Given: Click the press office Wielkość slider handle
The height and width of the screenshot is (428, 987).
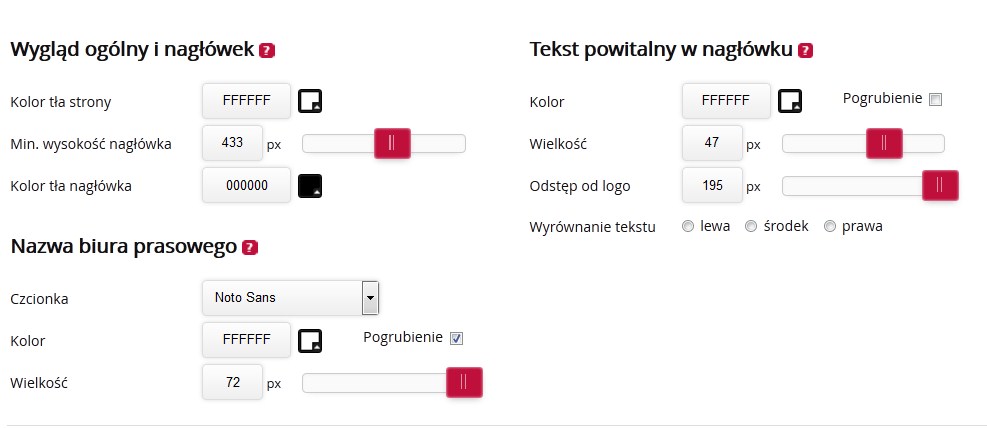Looking at the screenshot, I should 465,382.
